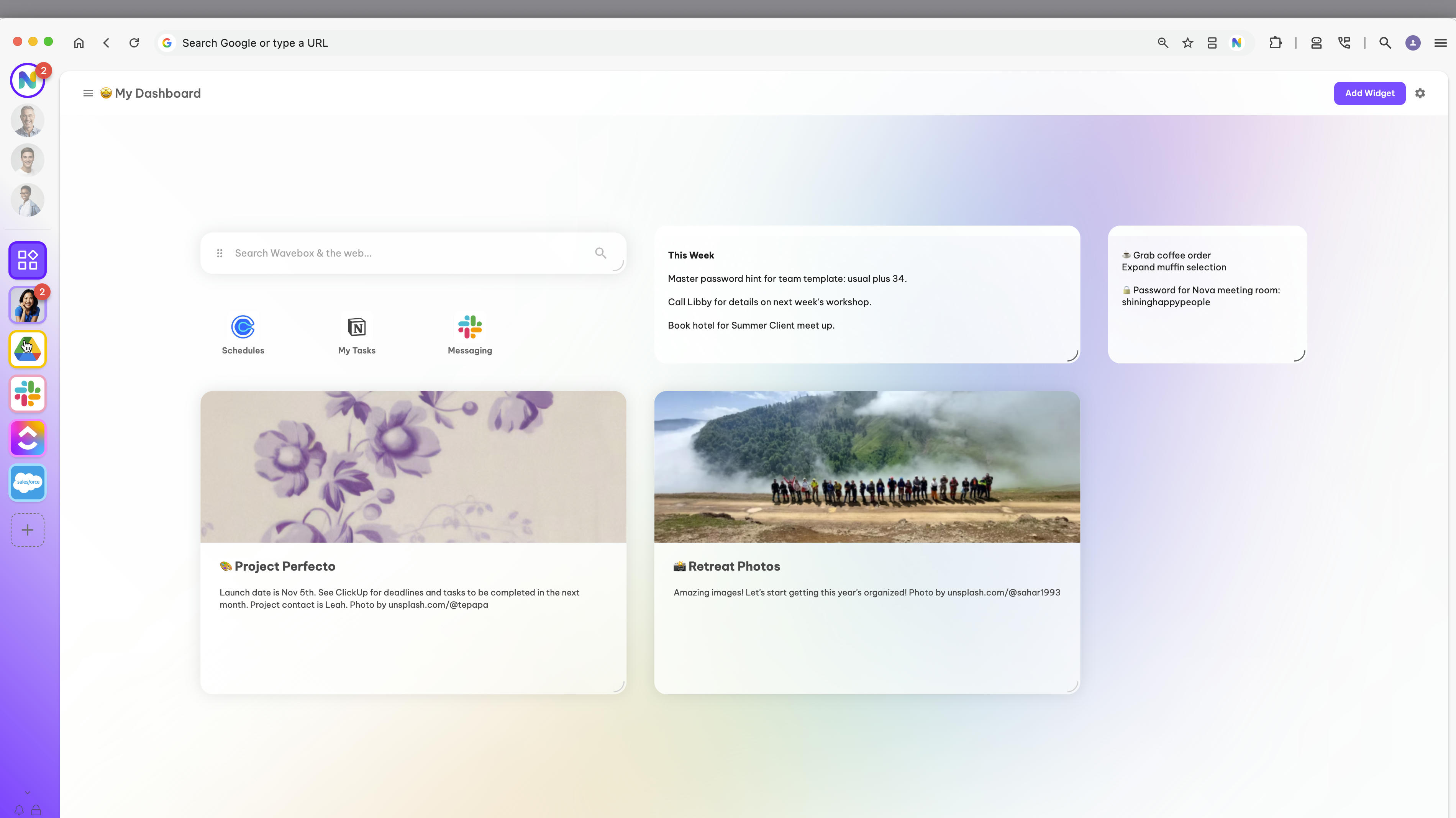
Task: Click the phone call icon in toolbar
Action: click(1344, 43)
